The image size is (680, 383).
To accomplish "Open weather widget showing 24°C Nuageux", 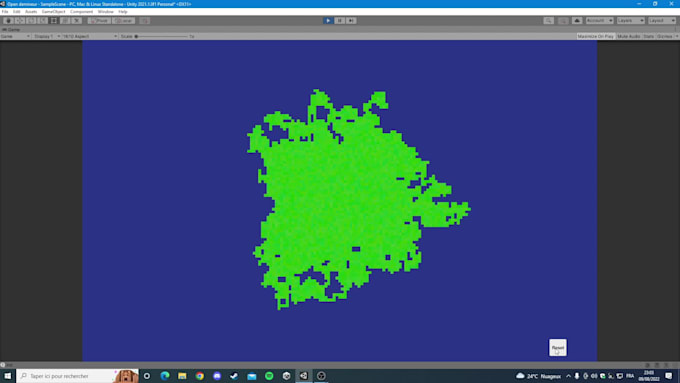I will click(x=538, y=376).
